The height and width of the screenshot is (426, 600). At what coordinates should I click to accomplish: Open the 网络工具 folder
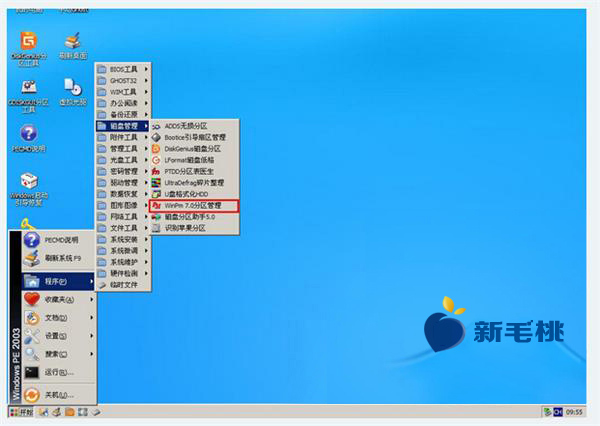(x=123, y=217)
